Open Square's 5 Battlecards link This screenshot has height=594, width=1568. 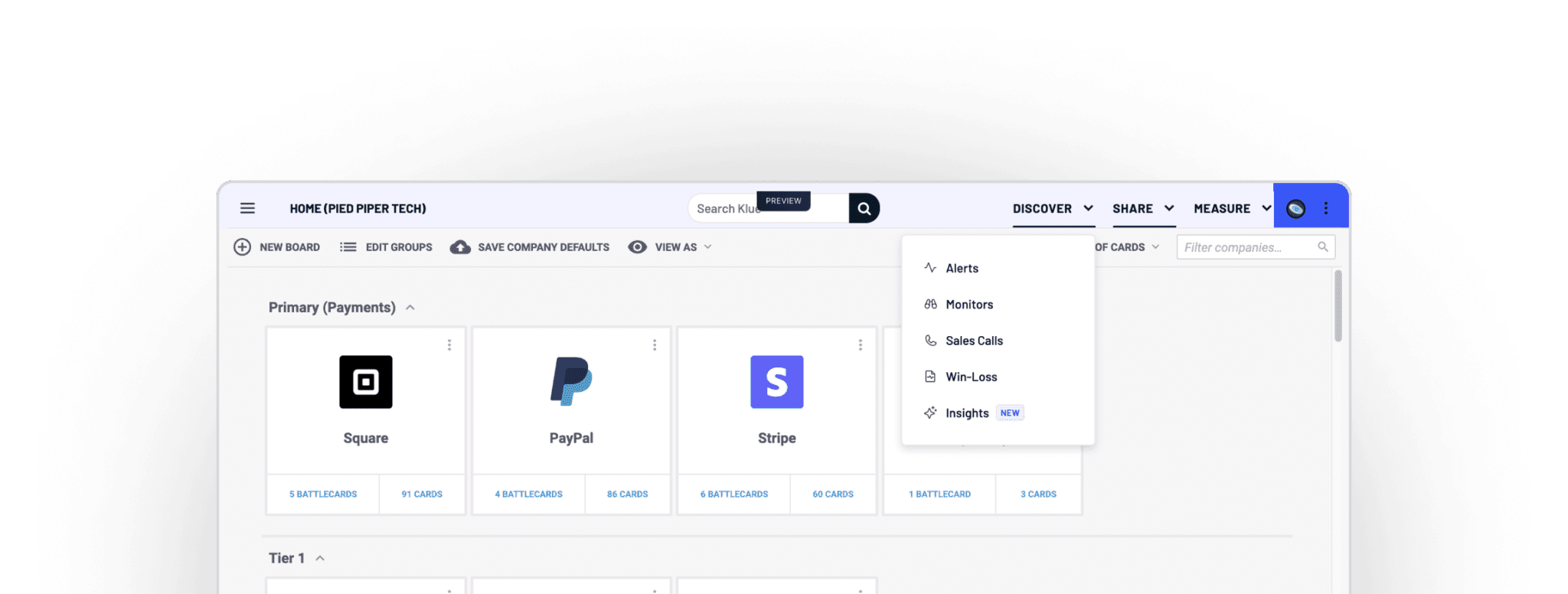coord(323,494)
